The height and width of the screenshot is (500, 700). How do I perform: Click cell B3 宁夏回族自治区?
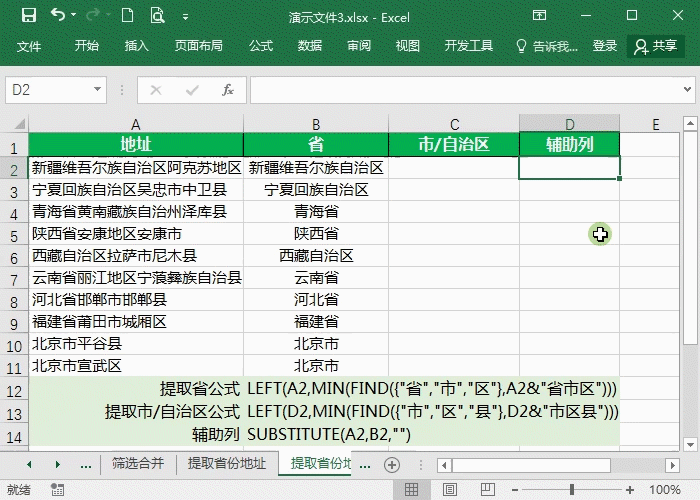316,190
